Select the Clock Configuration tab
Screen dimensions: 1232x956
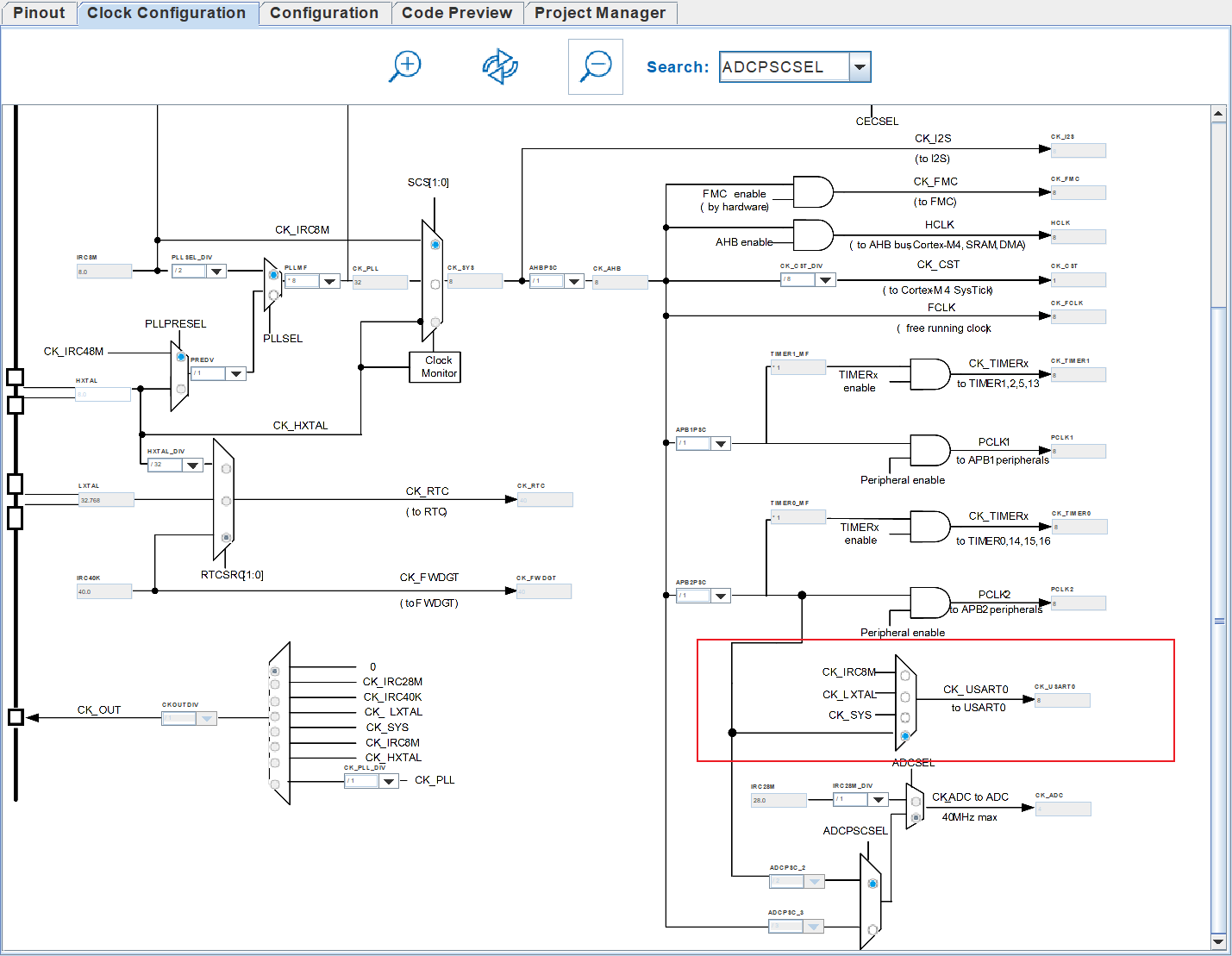(166, 13)
